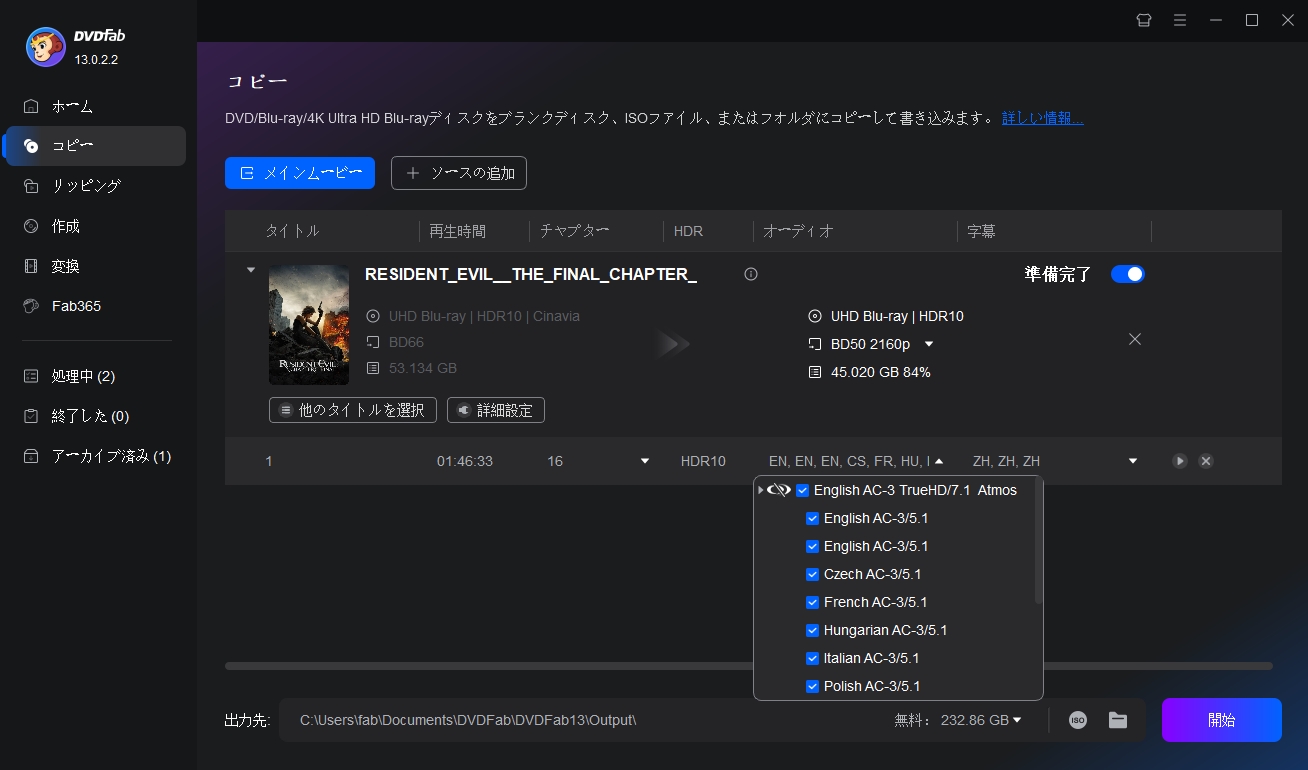The height and width of the screenshot is (770, 1308).
Task: Remove source with X beside BD50 output
Action: coord(1135,339)
